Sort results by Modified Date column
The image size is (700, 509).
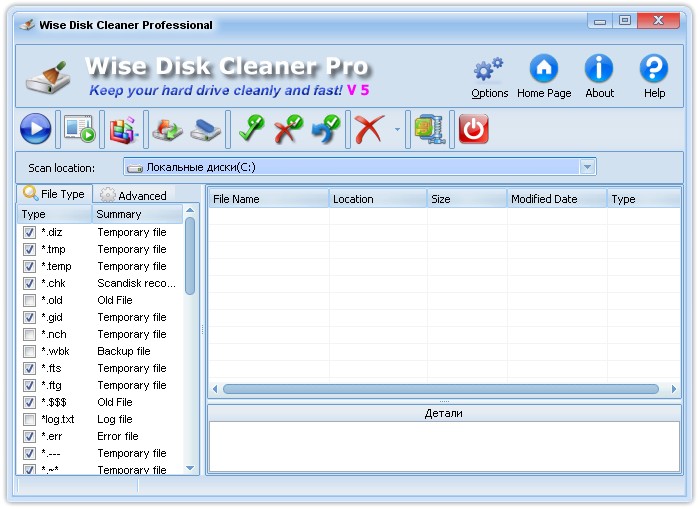pos(556,199)
